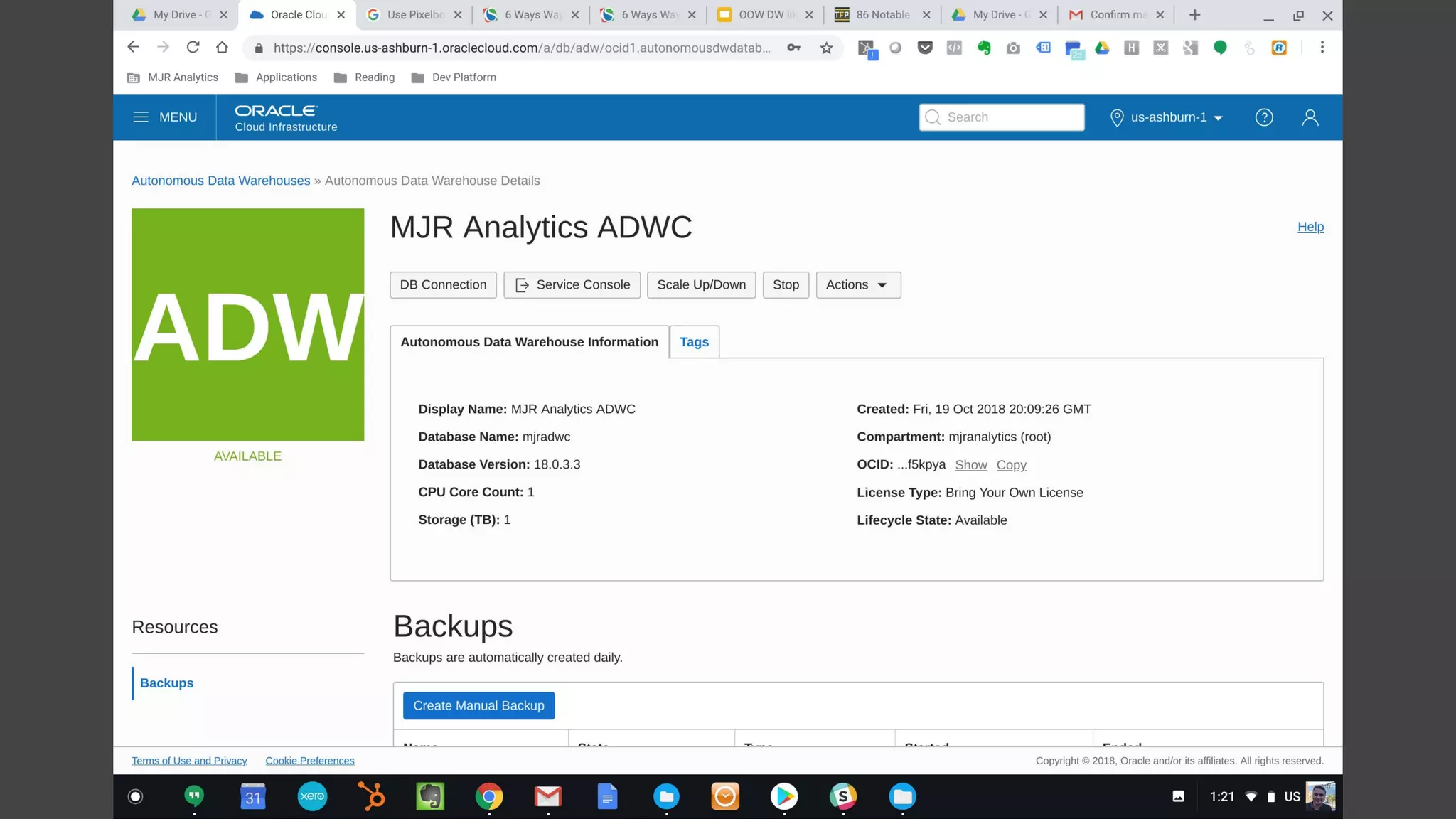Select Backups under Resources
Screen dimensions: 1456x819
pyautogui.click(x=166, y=683)
